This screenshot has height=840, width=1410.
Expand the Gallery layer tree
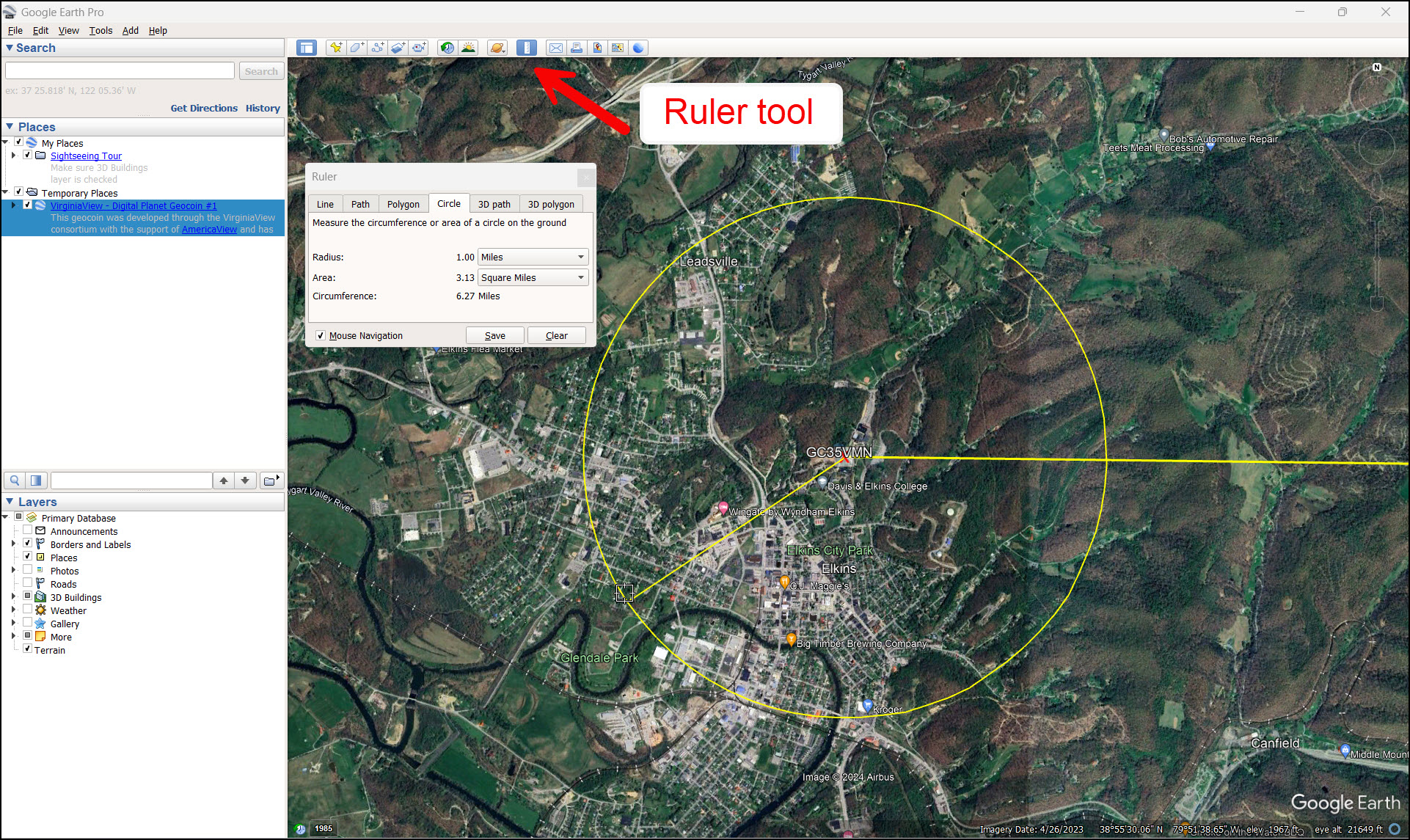pos(13,623)
